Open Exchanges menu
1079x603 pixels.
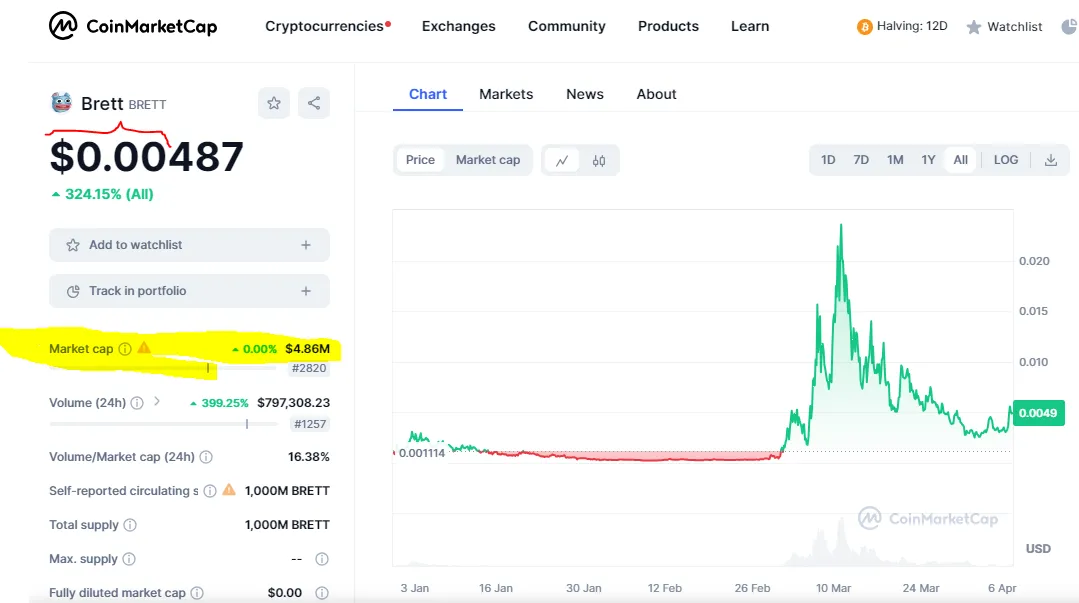(458, 26)
